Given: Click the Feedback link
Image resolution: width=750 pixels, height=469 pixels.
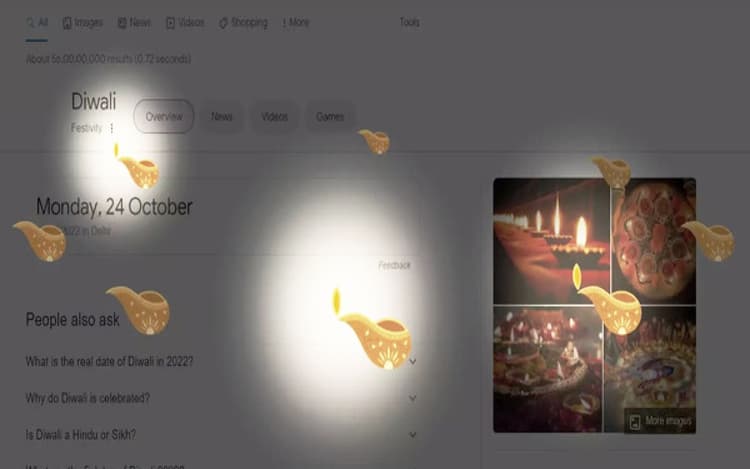Looking at the screenshot, I should (x=394, y=265).
